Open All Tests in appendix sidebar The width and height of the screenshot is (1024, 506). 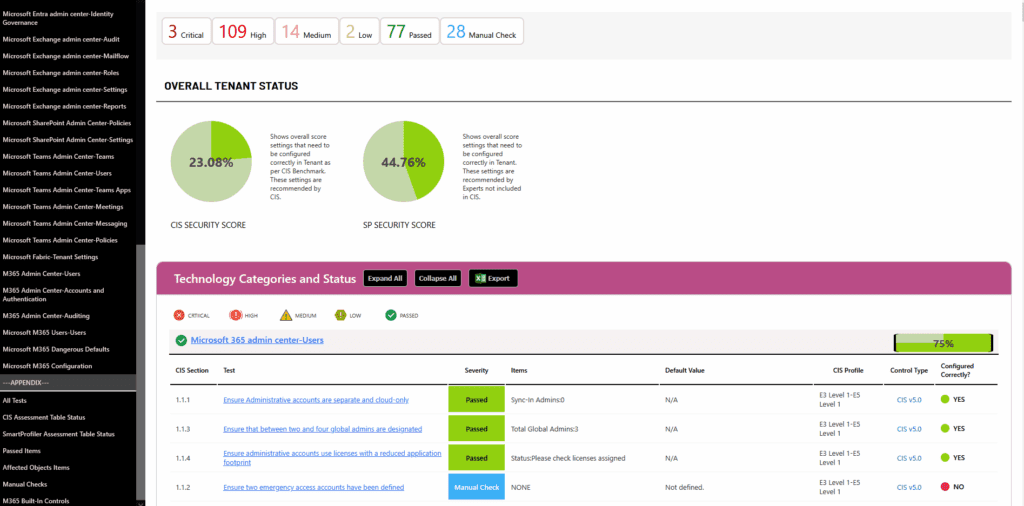[14, 401]
